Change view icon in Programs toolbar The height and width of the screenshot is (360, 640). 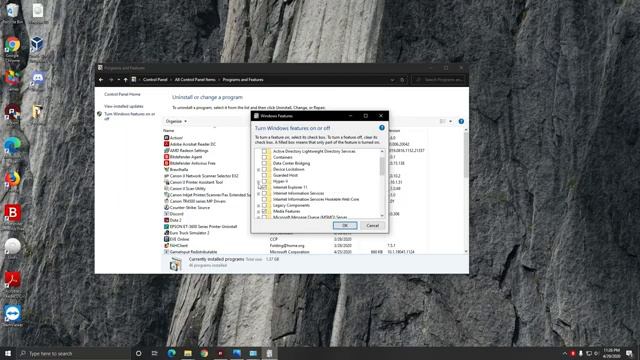tap(442, 121)
